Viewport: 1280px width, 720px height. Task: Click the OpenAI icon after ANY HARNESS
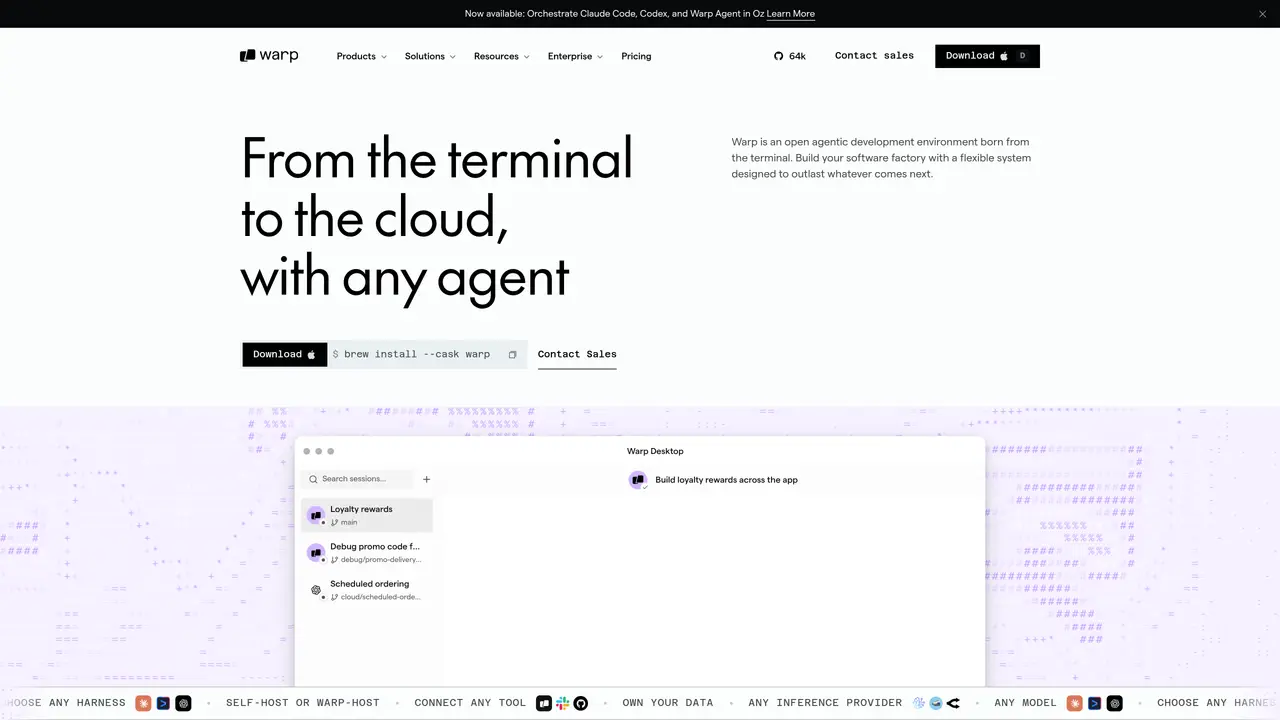click(x=183, y=703)
